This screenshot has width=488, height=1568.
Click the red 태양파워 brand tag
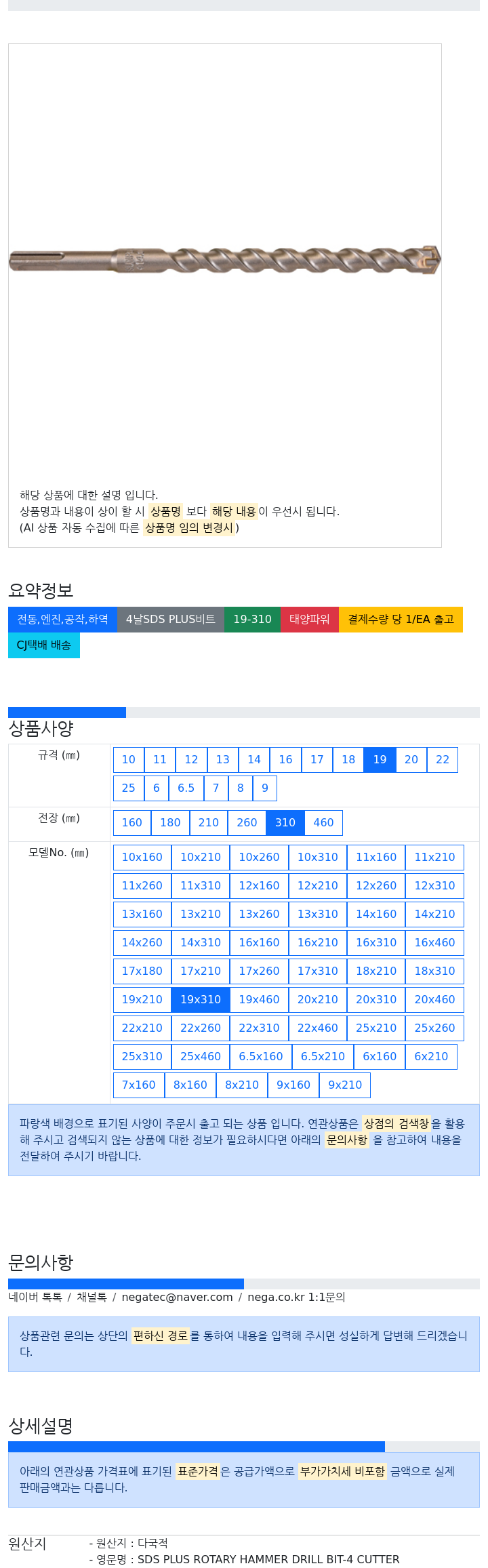point(309,619)
